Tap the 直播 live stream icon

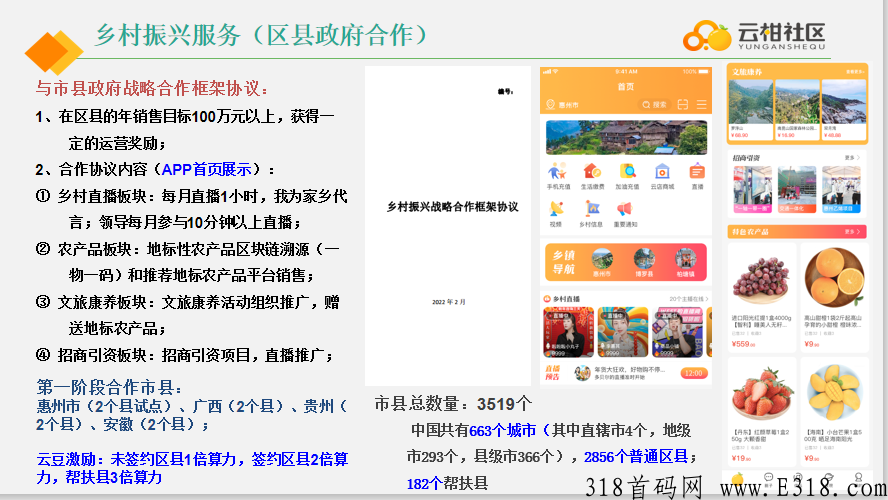click(x=697, y=172)
